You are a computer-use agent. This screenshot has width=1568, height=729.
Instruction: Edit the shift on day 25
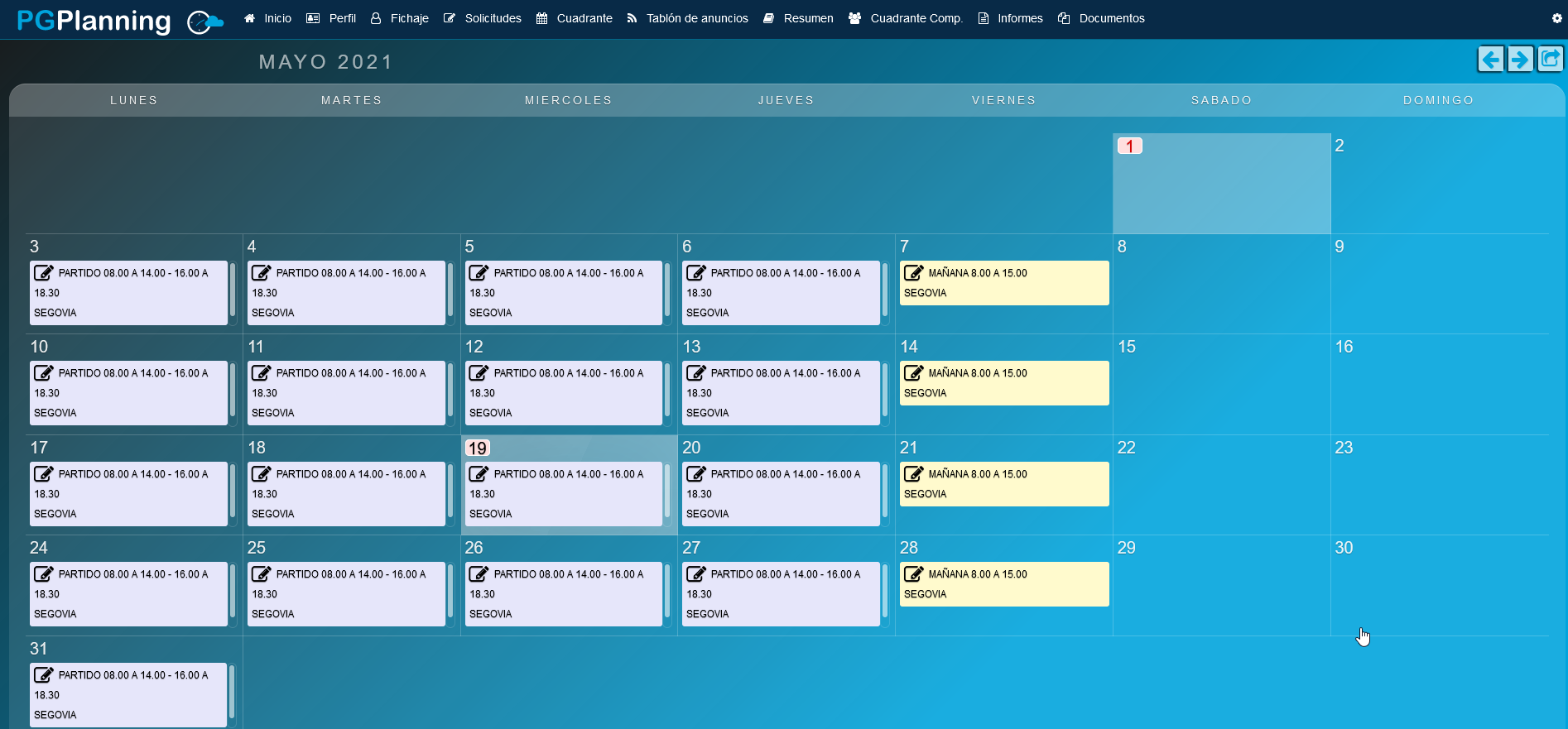pos(262,574)
